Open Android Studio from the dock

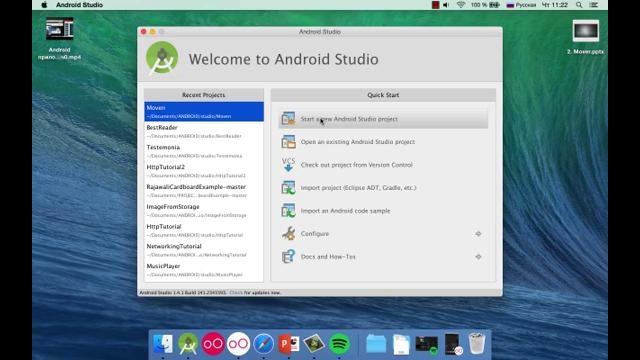188,344
